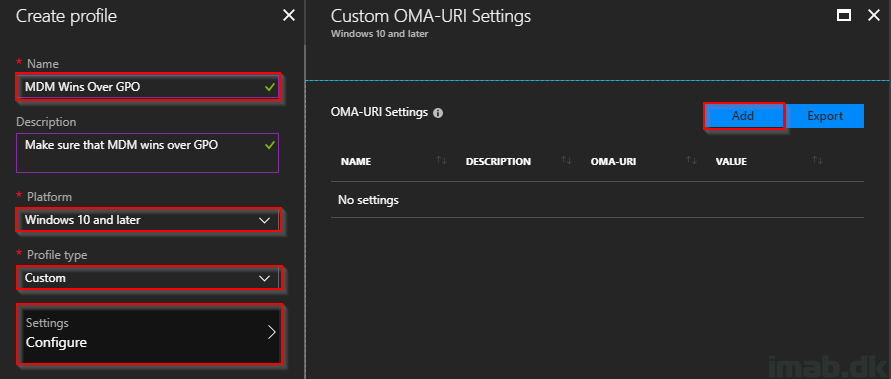The width and height of the screenshot is (891, 379).
Task: Focus the Name input field
Action: [x=148, y=87]
